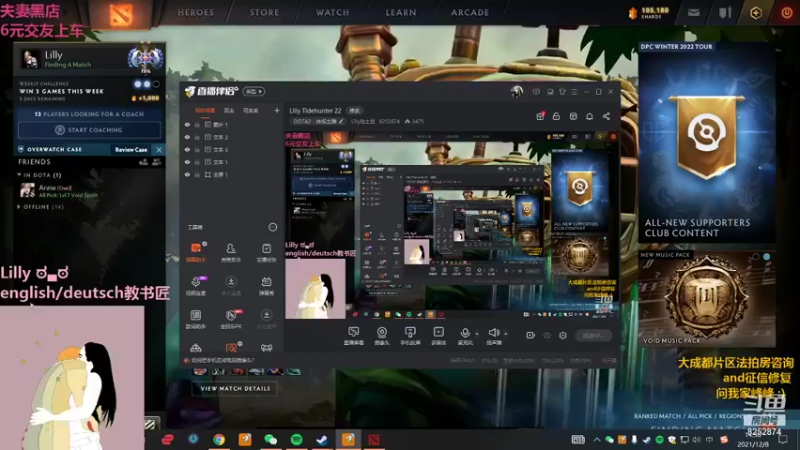Toggle visibility of 文本 1 source
This screenshot has height=450, width=800.
click(x=187, y=162)
